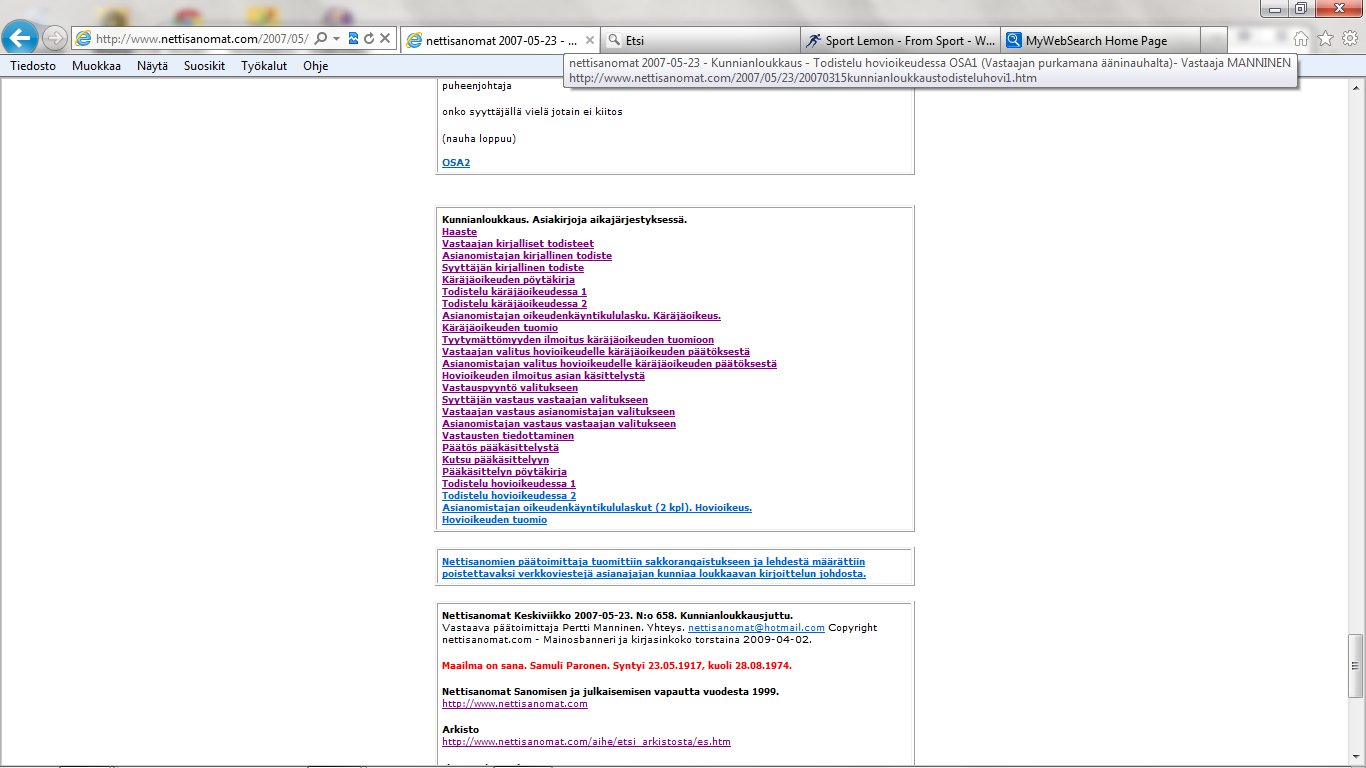1366x768 pixels.
Task: Toggle the Compatibility View icon
Action: (354, 39)
